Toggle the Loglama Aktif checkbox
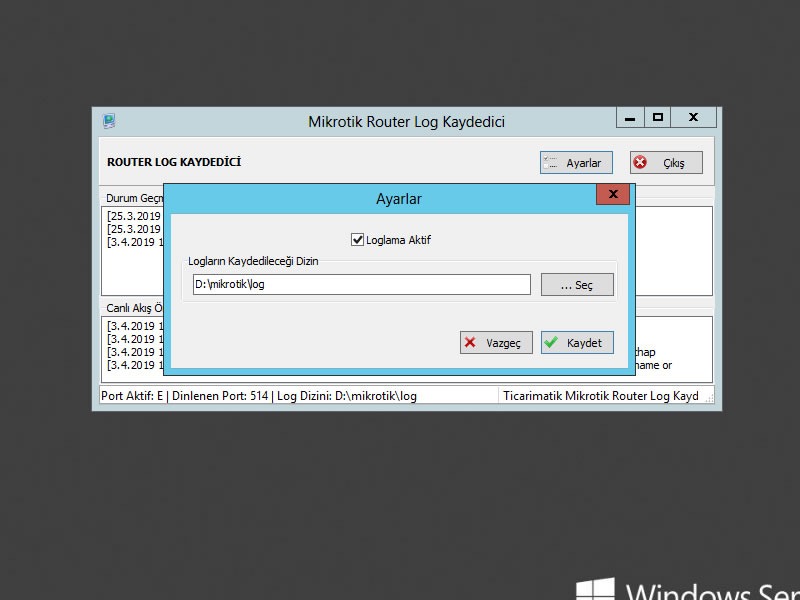This screenshot has width=800, height=600. [357, 240]
